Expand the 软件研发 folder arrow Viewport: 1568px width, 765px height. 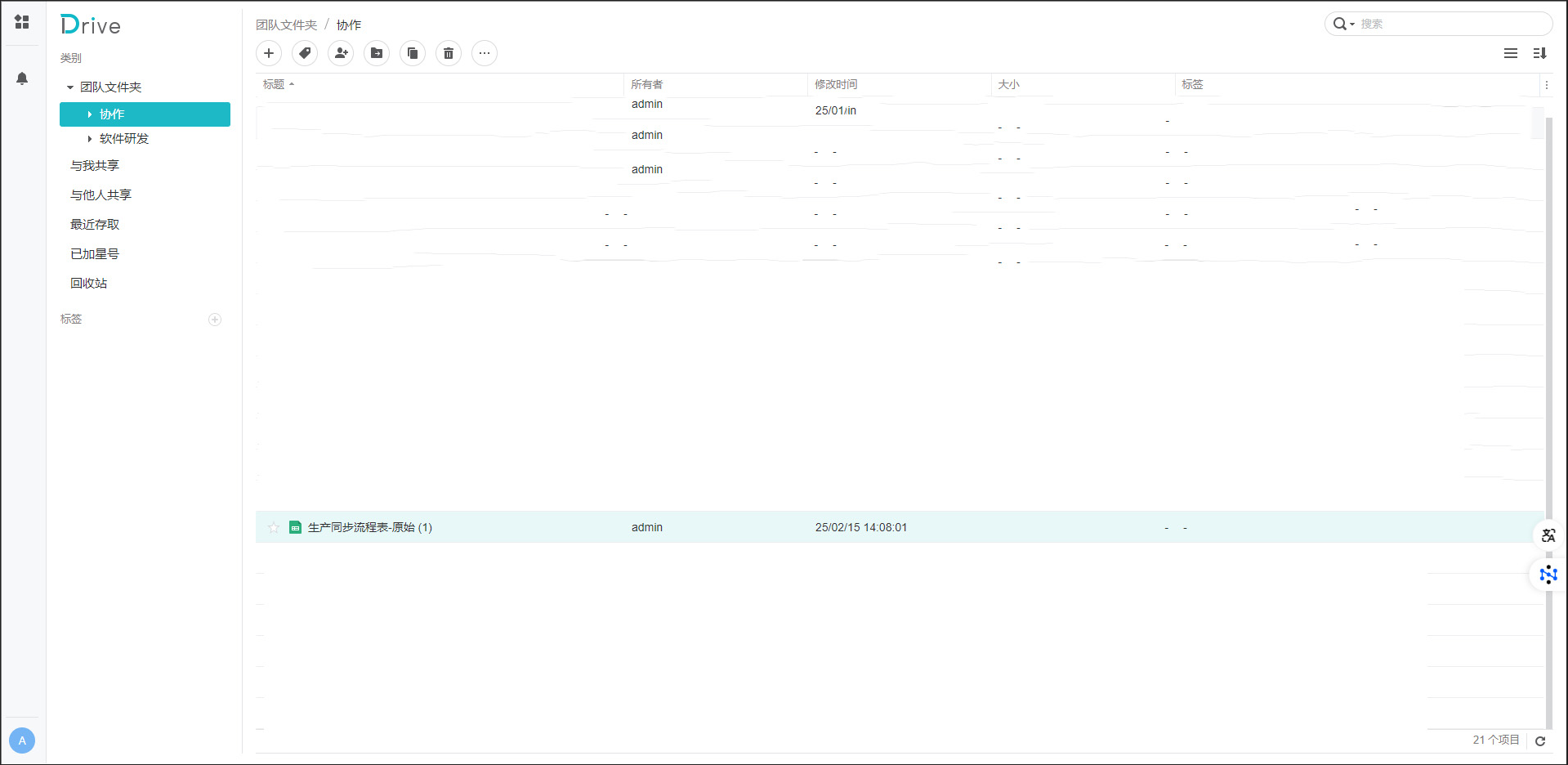90,139
